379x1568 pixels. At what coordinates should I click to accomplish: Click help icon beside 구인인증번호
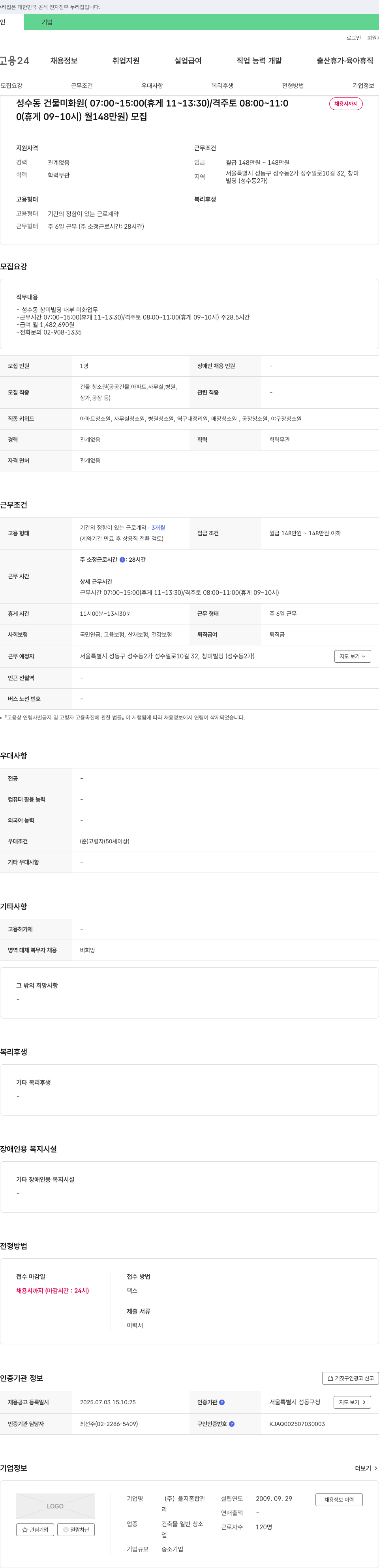(x=231, y=1424)
